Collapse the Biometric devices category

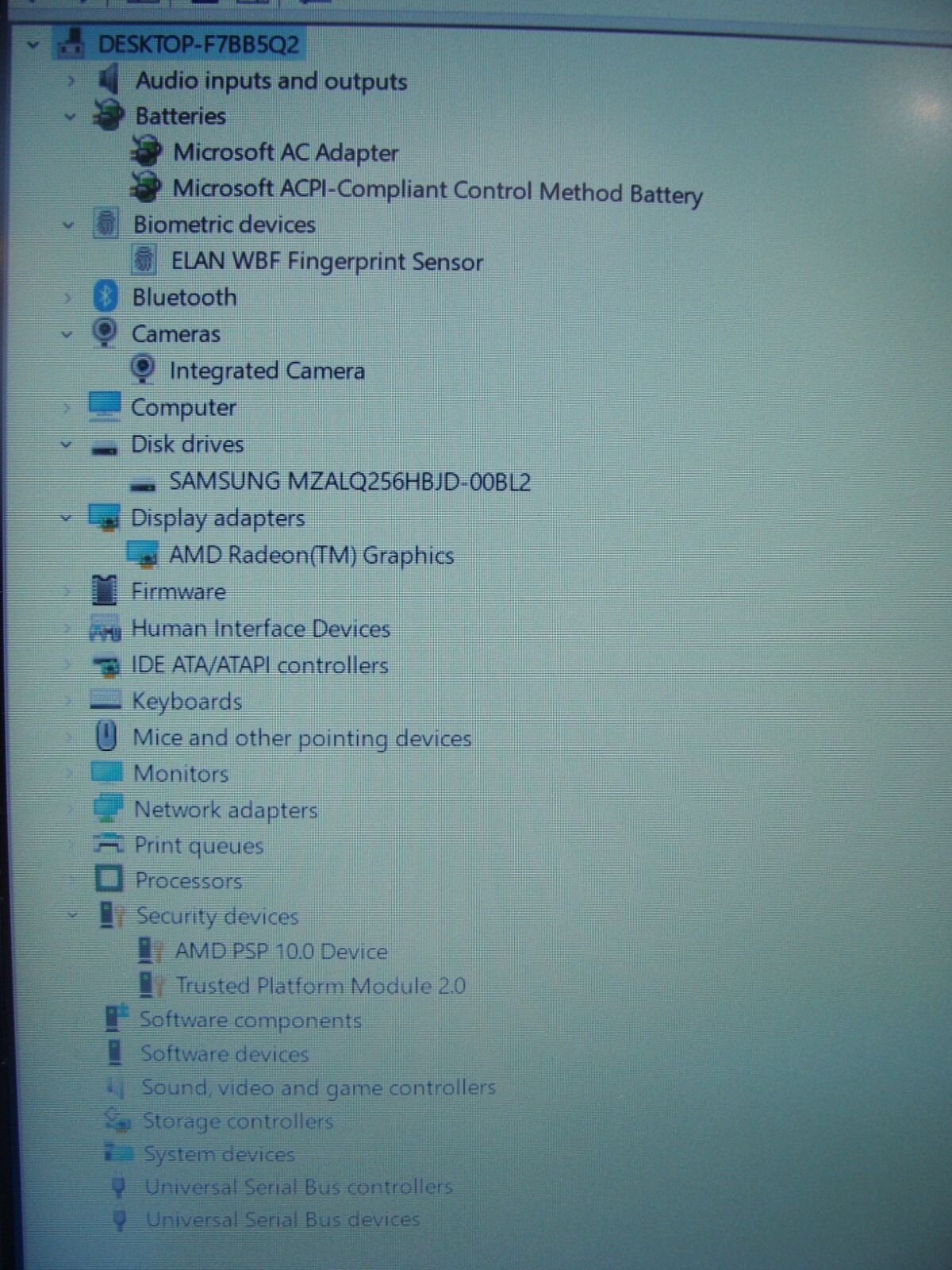pos(68,225)
